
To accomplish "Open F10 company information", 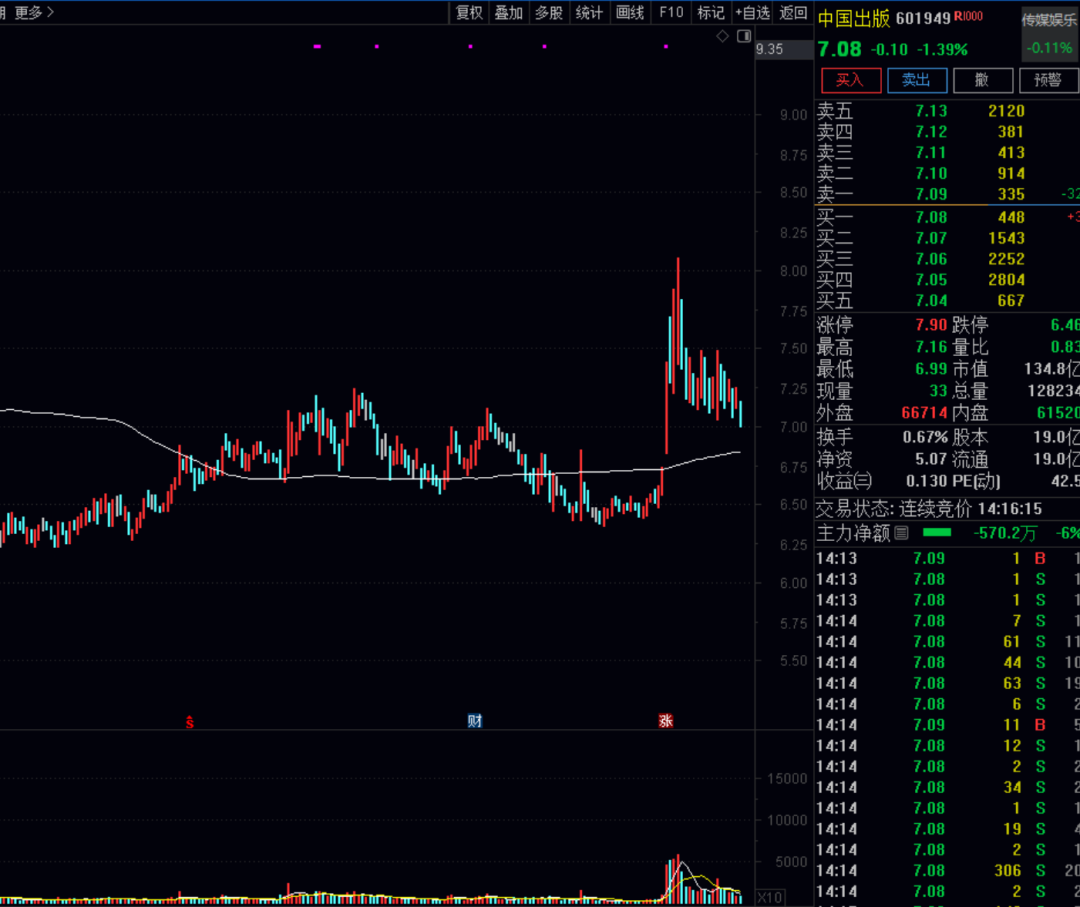I will coord(671,13).
